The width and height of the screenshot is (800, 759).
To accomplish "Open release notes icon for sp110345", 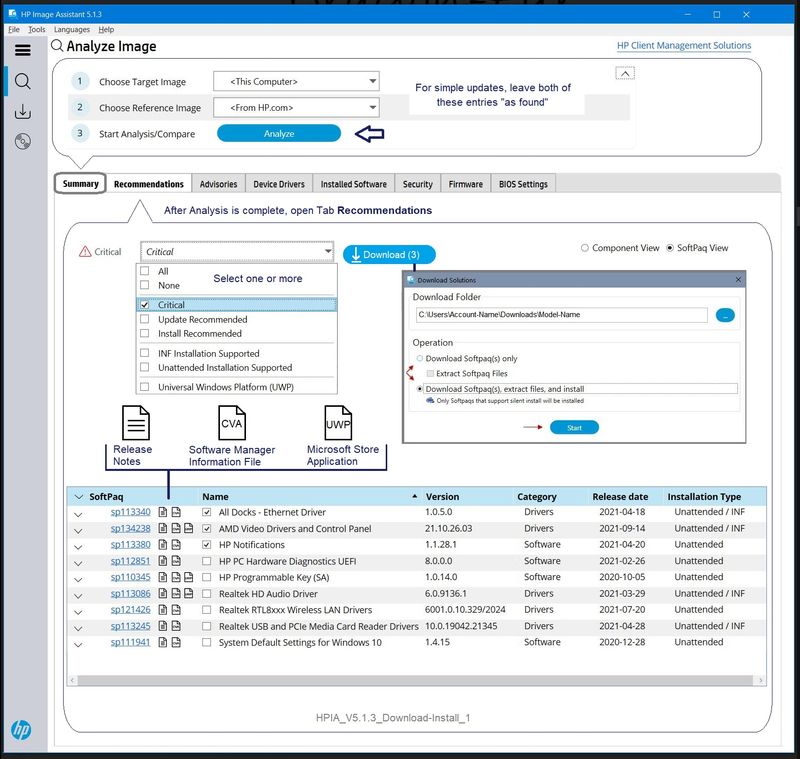I will [163, 577].
